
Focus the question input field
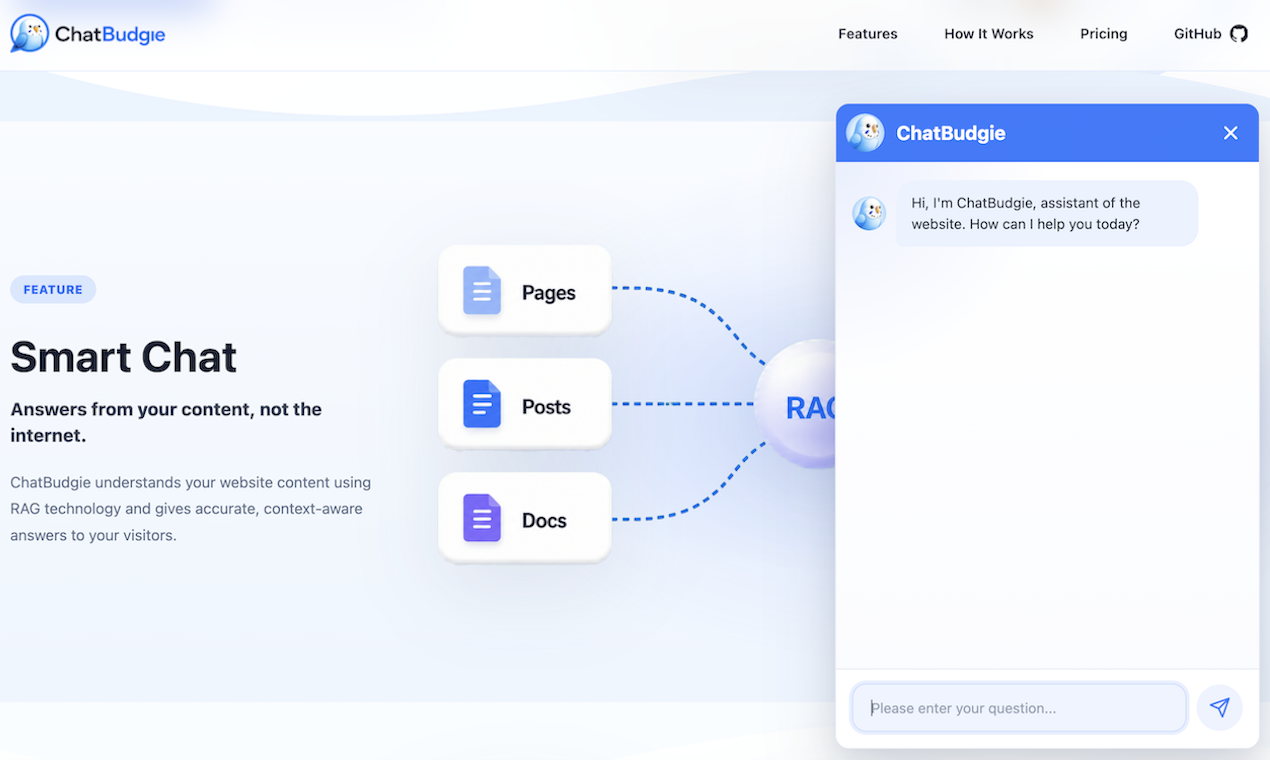point(1019,708)
